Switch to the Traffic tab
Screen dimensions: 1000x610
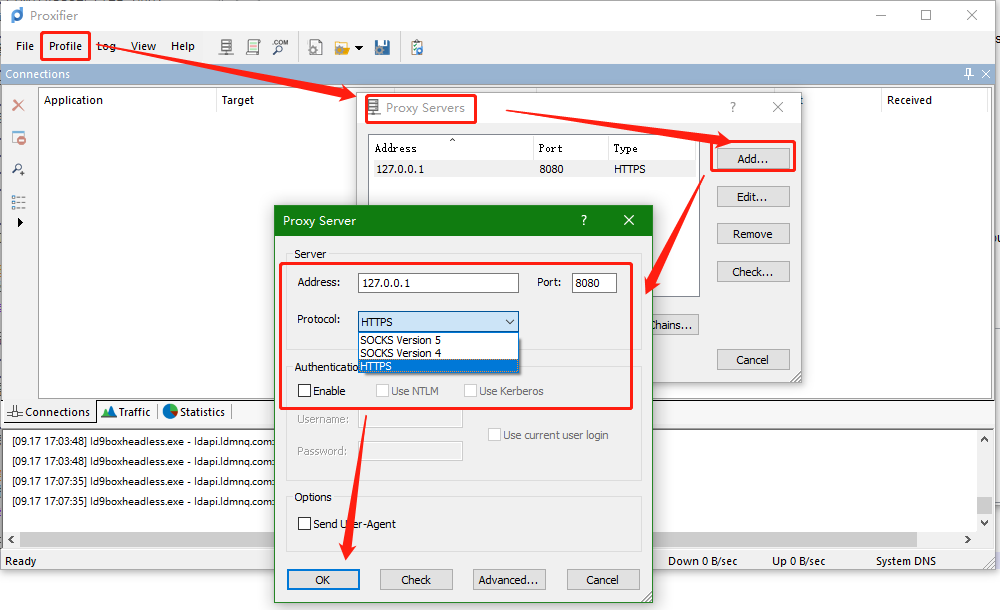pos(127,412)
